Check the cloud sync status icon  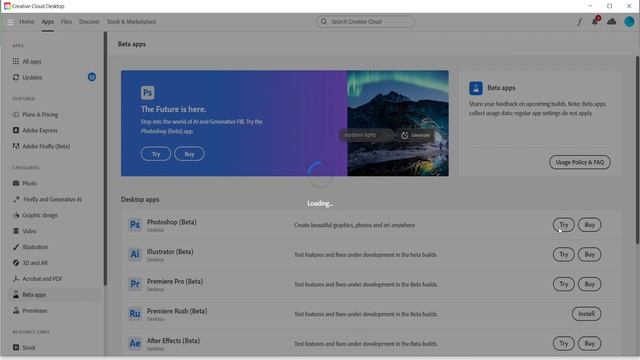(x=611, y=22)
